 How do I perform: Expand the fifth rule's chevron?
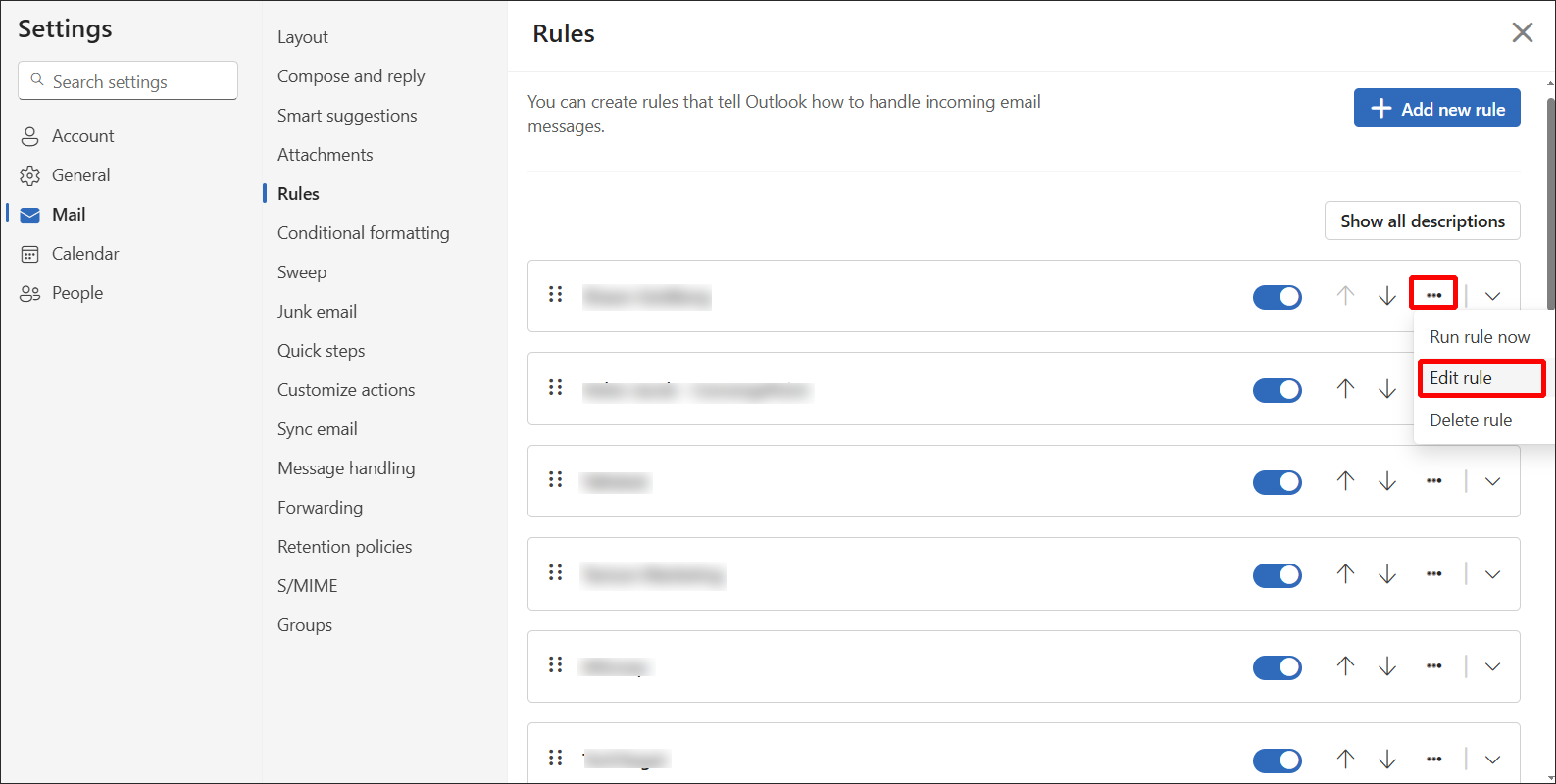click(1491, 666)
